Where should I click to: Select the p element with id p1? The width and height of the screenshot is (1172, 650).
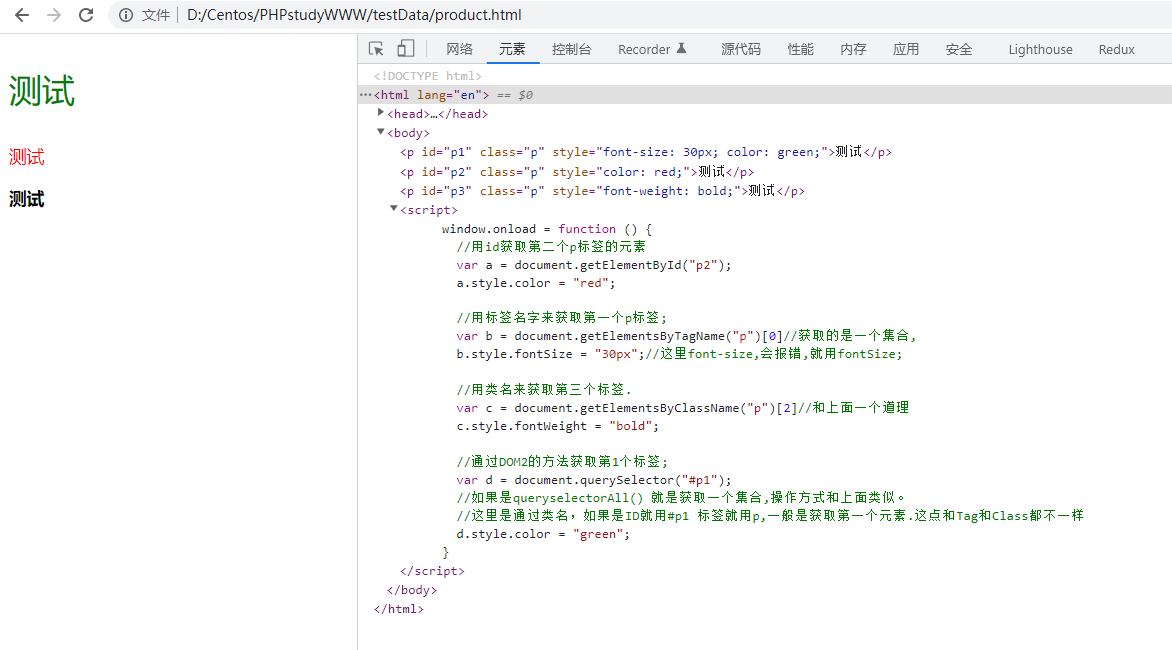pos(646,152)
